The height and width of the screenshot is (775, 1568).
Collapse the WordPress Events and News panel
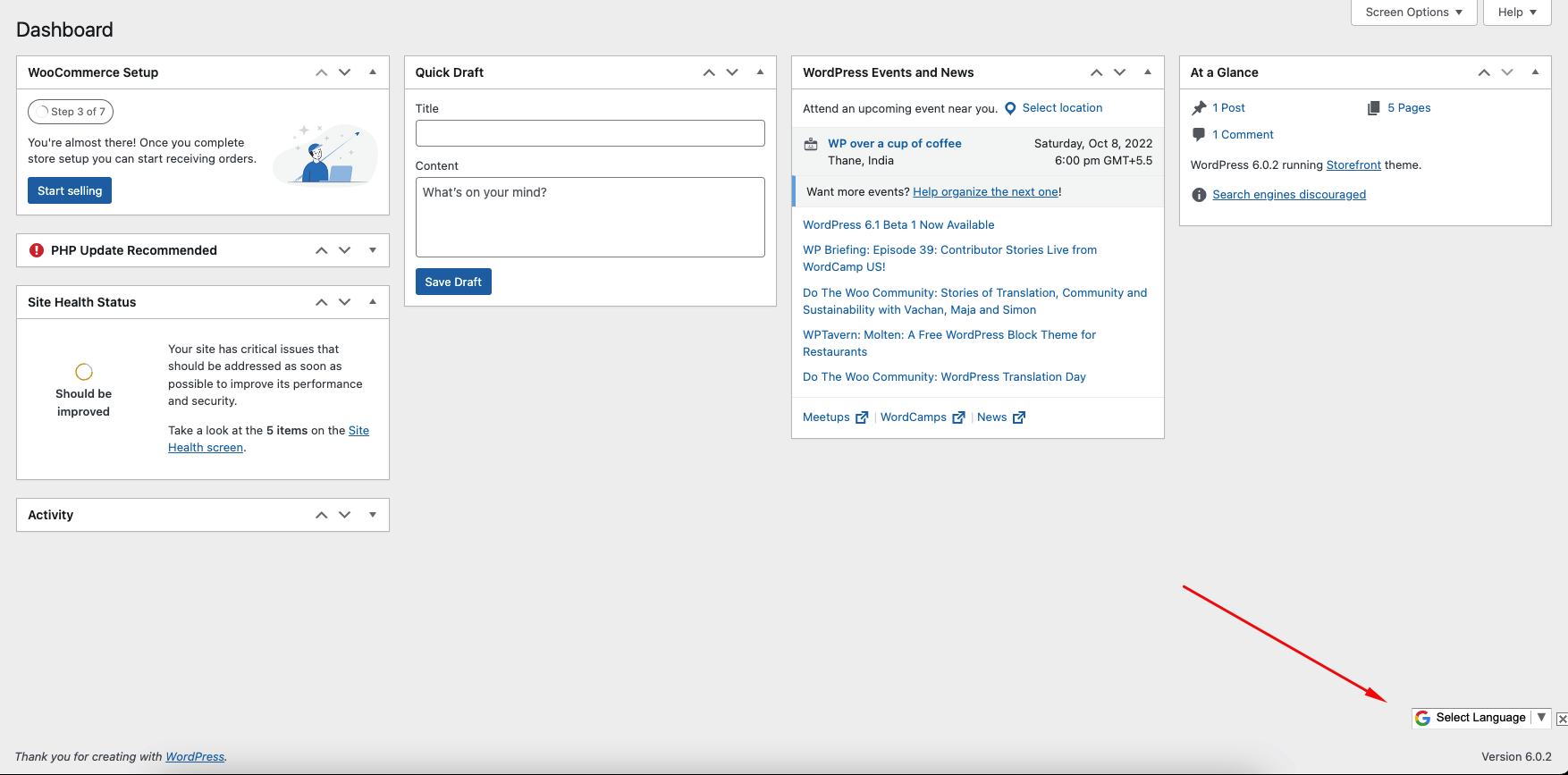(1148, 72)
